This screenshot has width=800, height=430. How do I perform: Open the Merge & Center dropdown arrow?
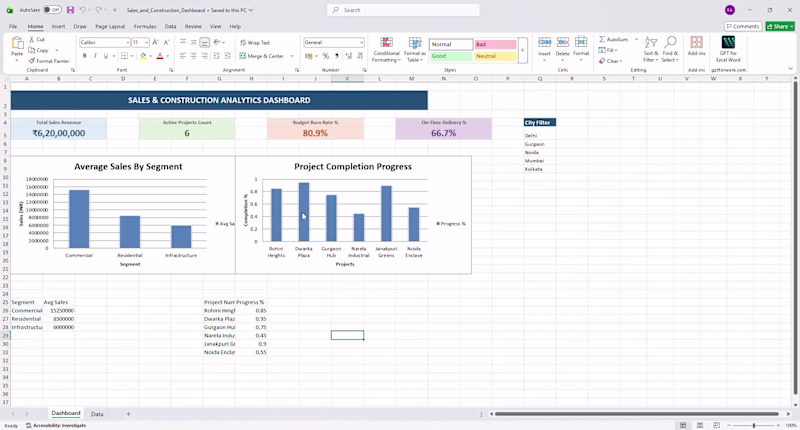click(292, 56)
